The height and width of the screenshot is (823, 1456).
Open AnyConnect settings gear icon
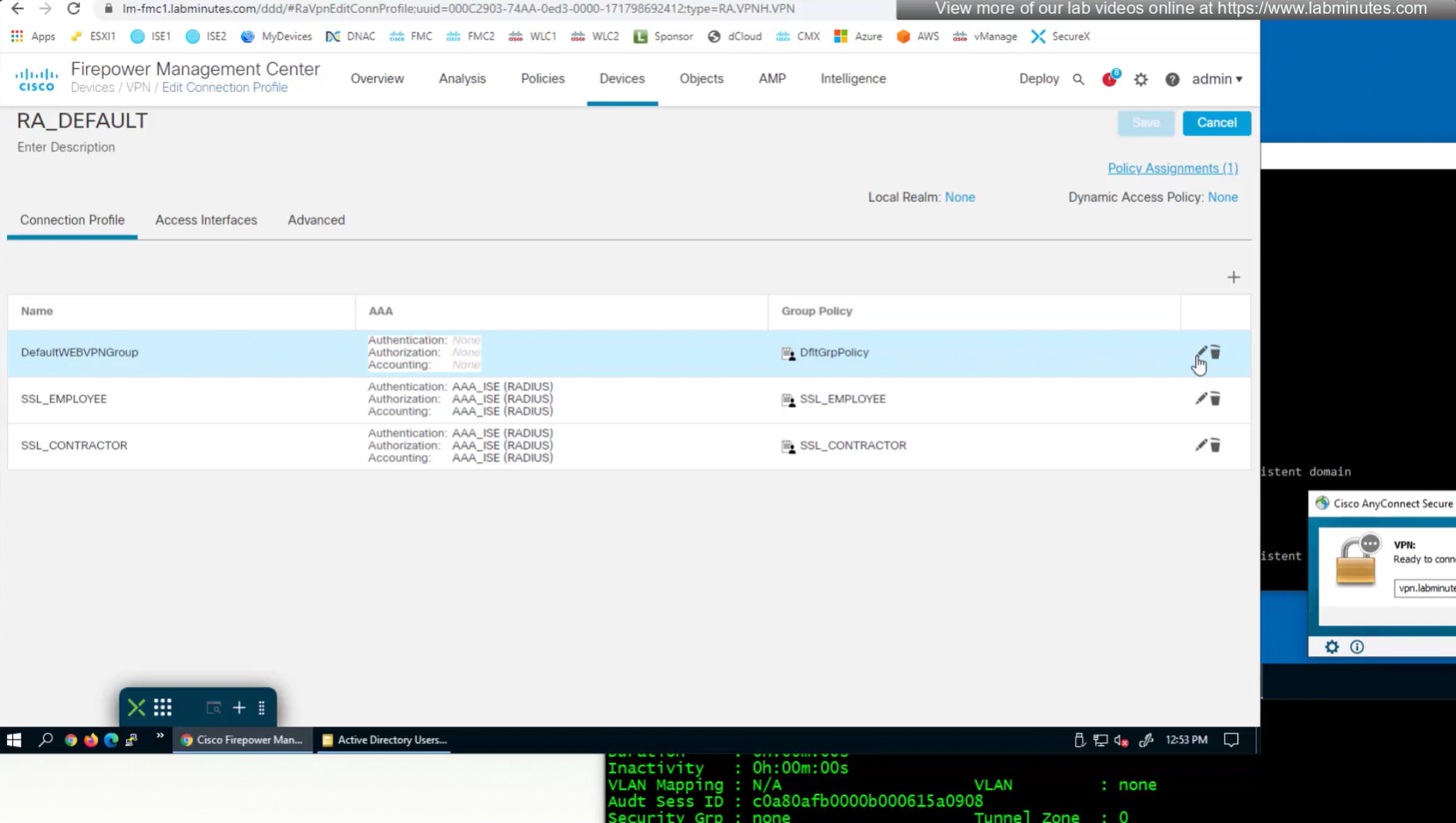click(x=1332, y=647)
